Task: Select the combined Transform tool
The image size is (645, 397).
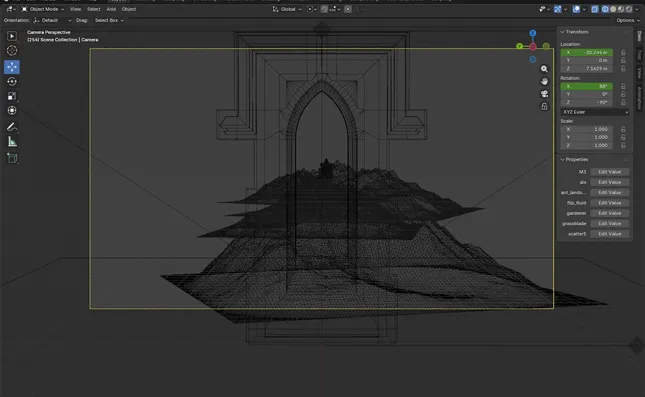Action: (x=12, y=111)
